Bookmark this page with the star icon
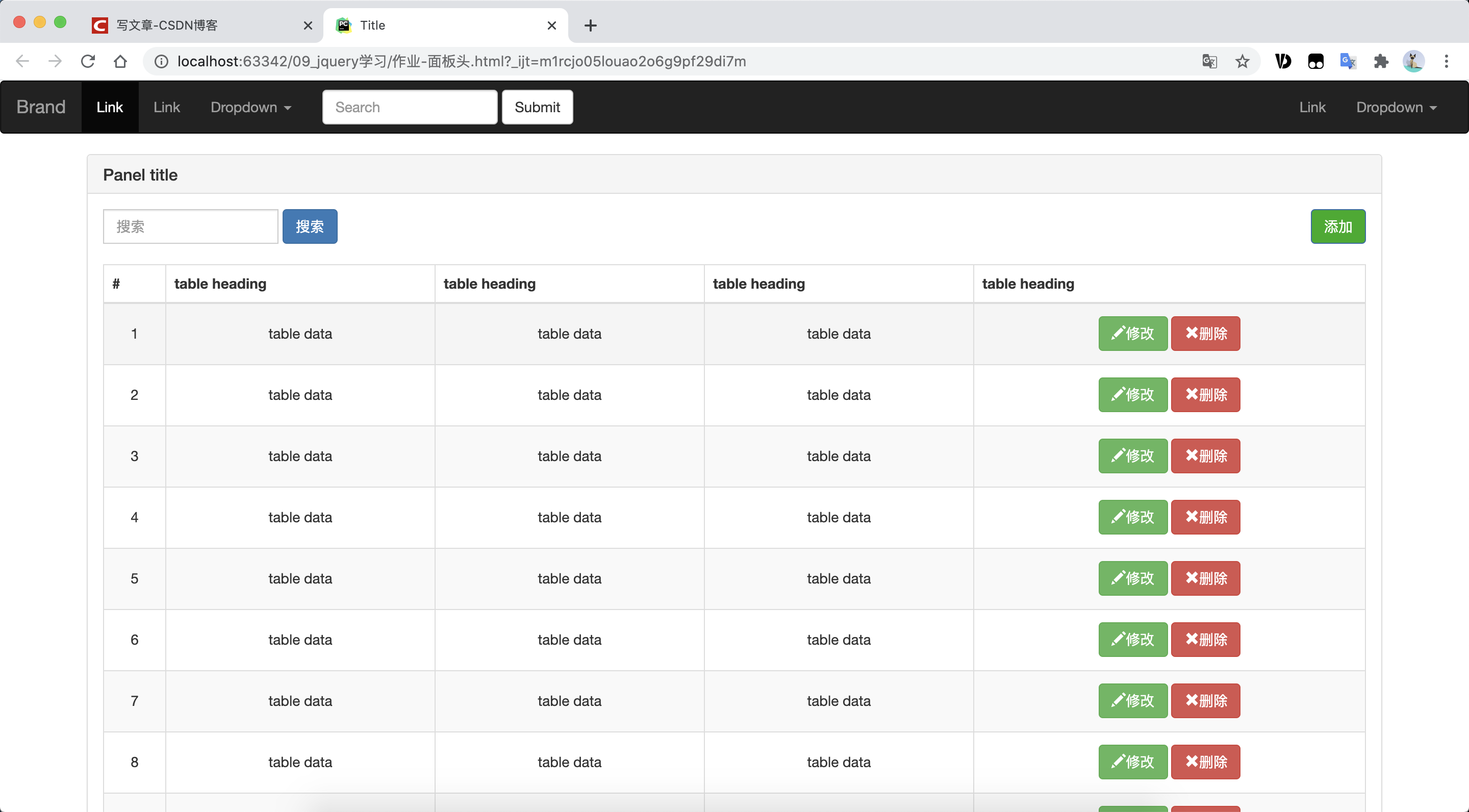The height and width of the screenshot is (812, 1469). (1242, 61)
